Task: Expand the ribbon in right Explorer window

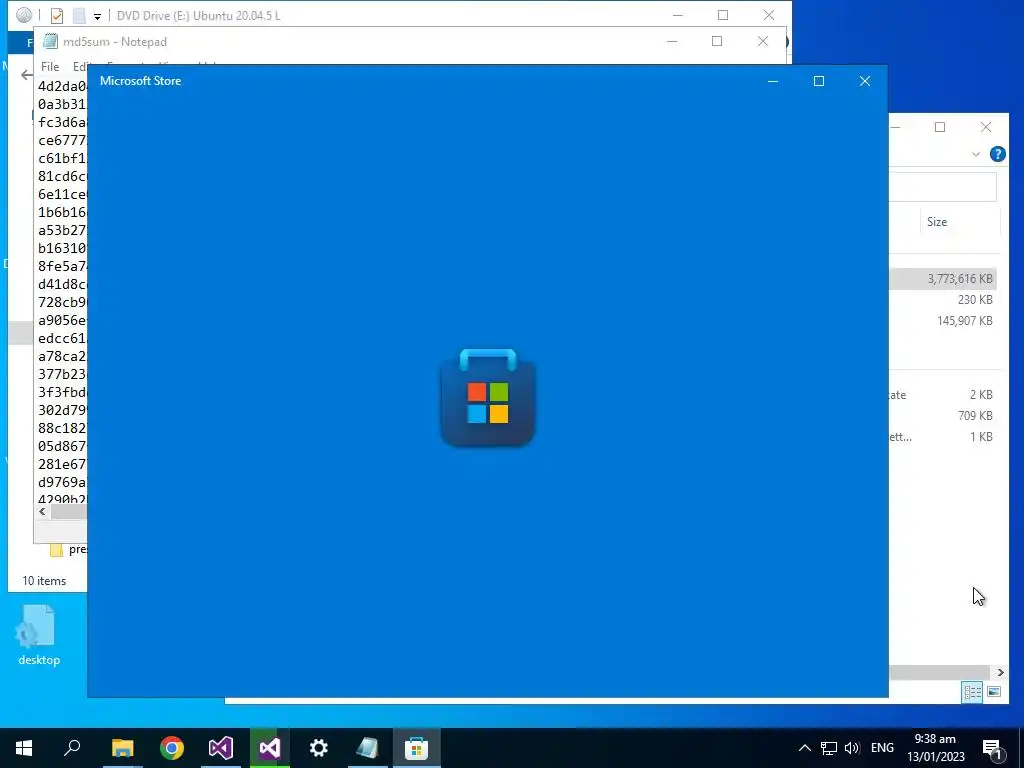Action: pyautogui.click(x=976, y=155)
